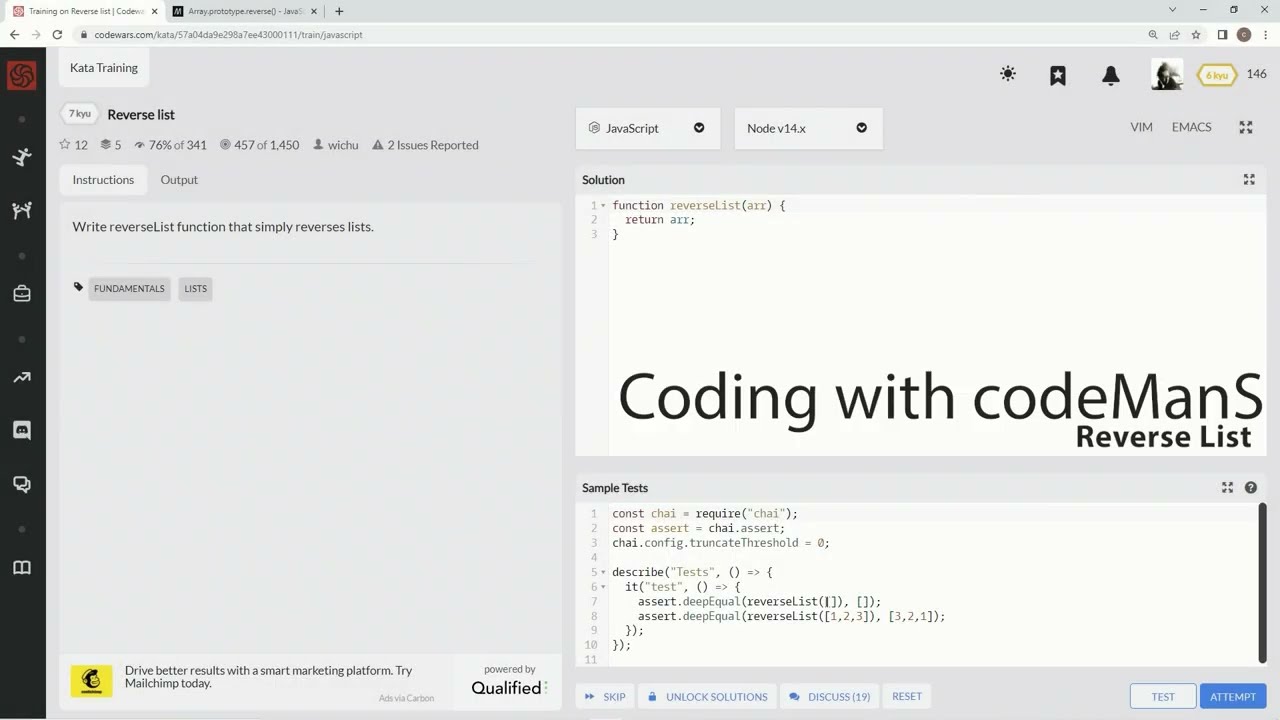The image size is (1280, 720).
Task: Switch to the Output tab
Action: pos(179,180)
